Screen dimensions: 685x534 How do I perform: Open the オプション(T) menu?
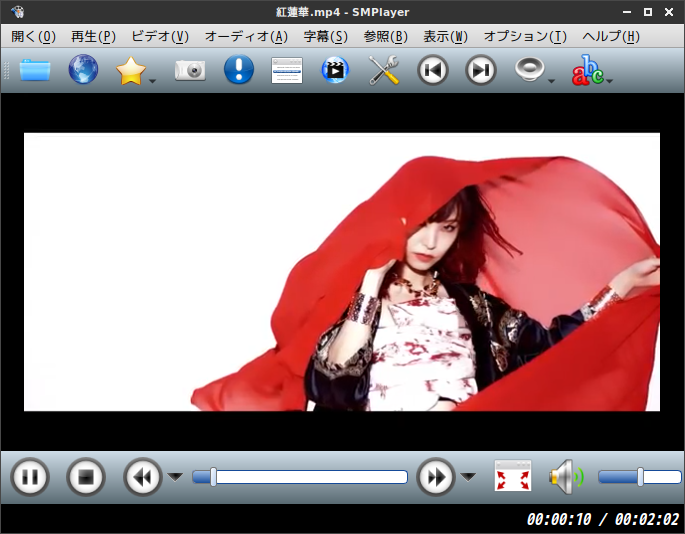pyautogui.click(x=525, y=36)
